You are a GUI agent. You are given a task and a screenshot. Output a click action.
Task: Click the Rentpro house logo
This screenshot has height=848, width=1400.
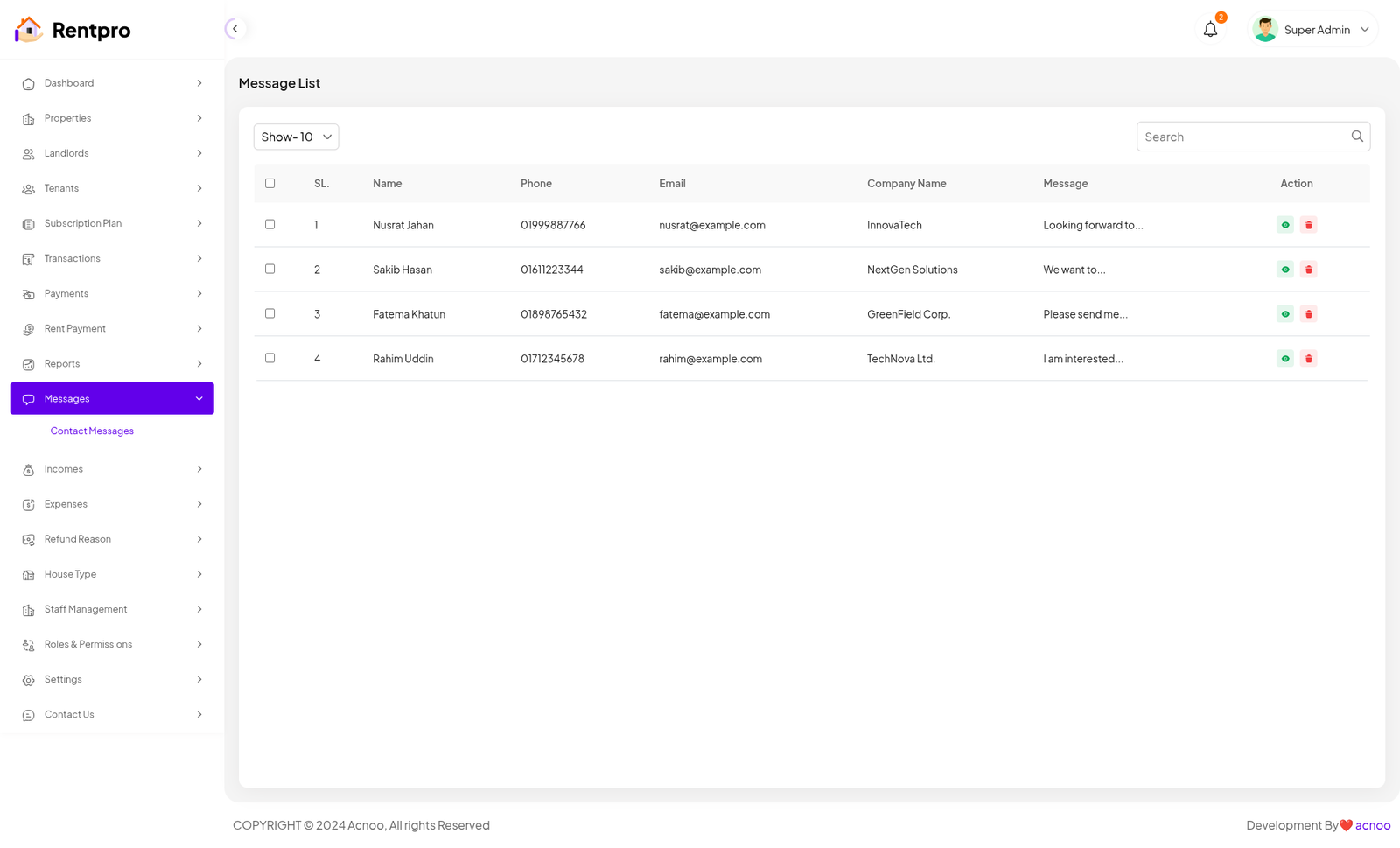click(29, 30)
